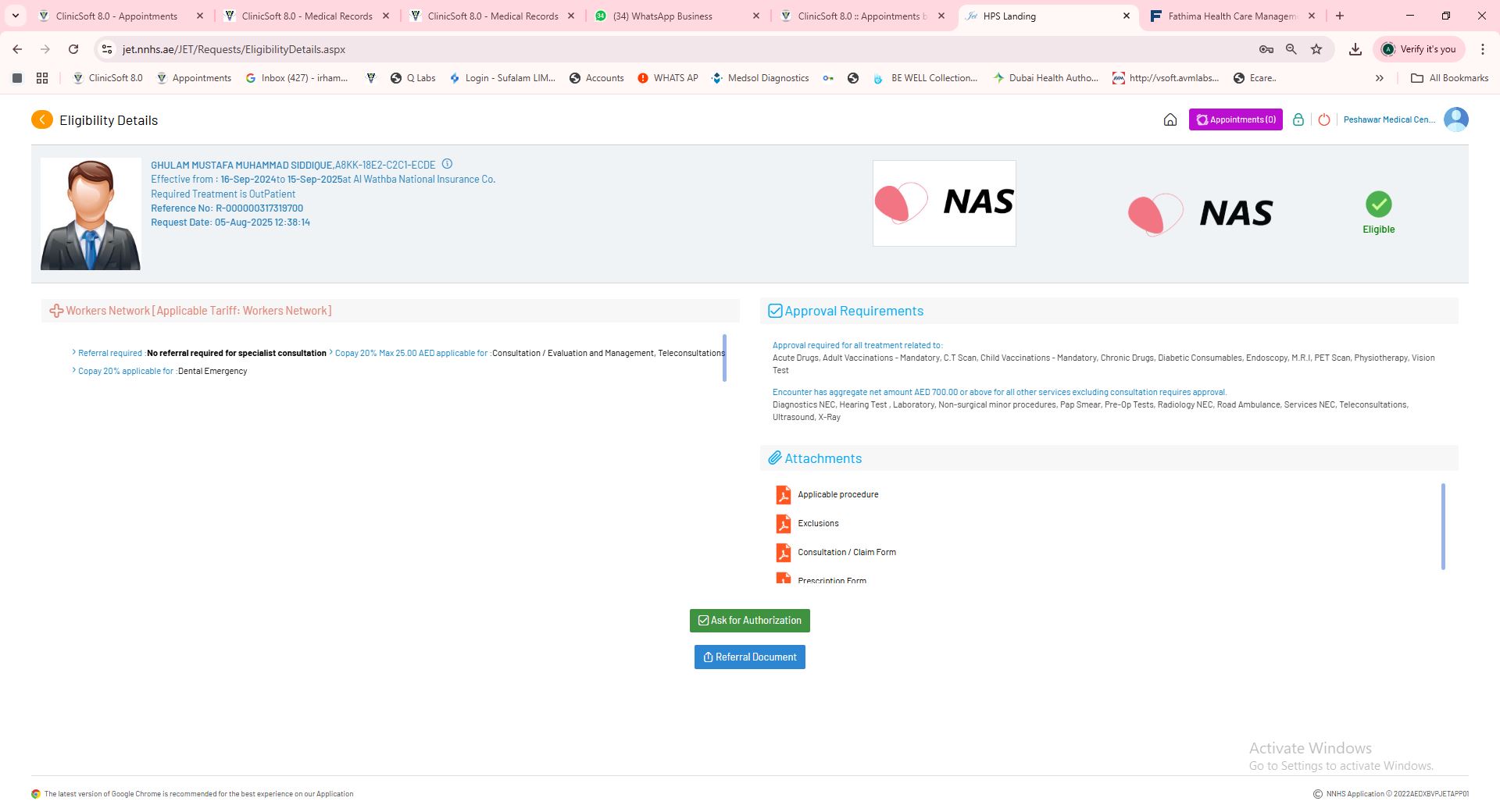The width and height of the screenshot is (1500, 812).
Task: Bookmark this page with star icon
Action: coord(1316,49)
